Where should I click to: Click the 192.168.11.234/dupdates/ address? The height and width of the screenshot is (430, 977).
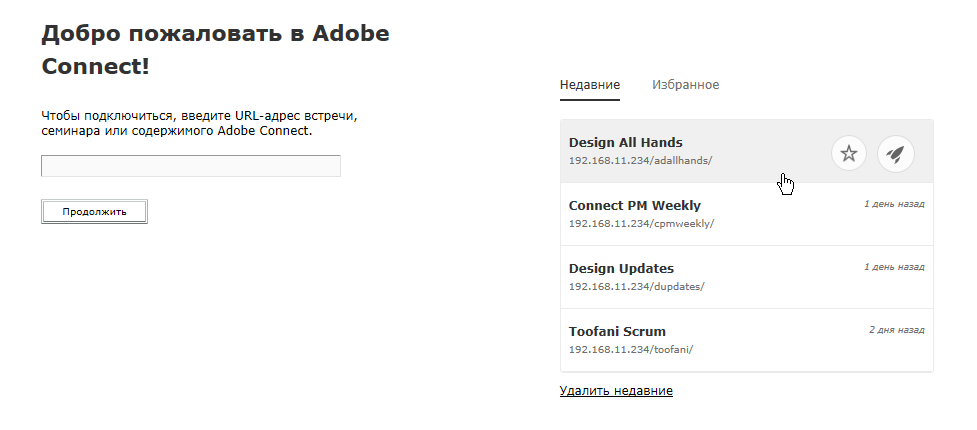pyautogui.click(x=636, y=286)
